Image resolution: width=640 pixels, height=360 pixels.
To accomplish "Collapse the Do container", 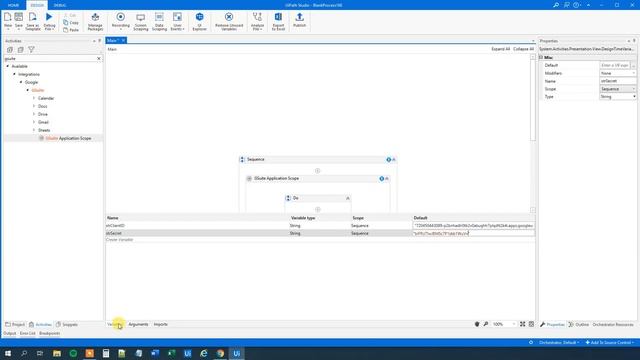I will coord(348,198).
